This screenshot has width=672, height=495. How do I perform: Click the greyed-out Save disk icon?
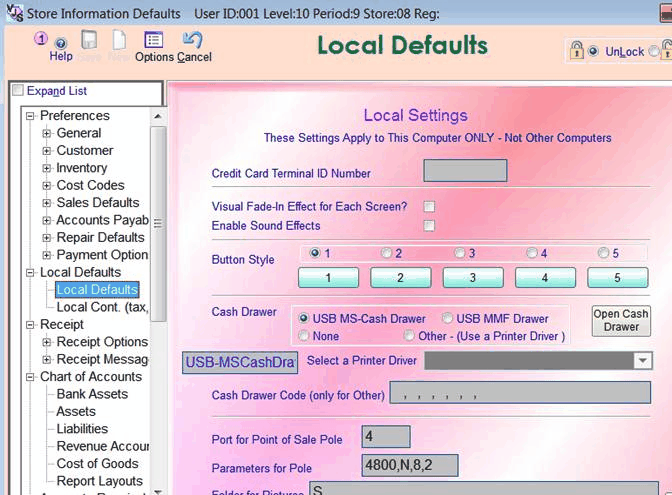pyautogui.click(x=90, y=40)
